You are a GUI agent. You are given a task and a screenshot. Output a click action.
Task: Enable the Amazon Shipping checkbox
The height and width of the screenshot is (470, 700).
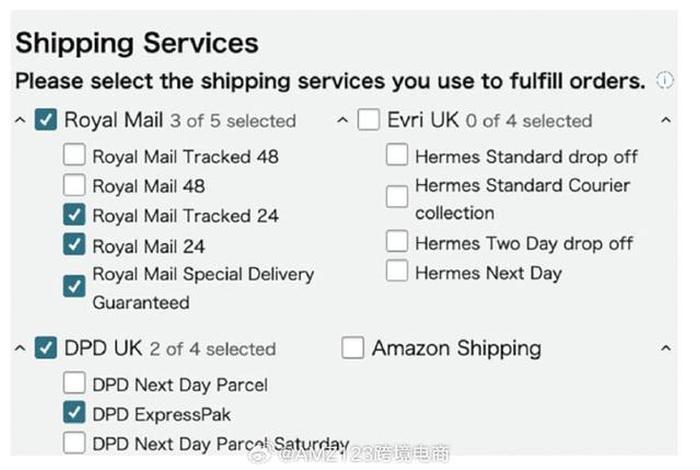[x=352, y=348]
